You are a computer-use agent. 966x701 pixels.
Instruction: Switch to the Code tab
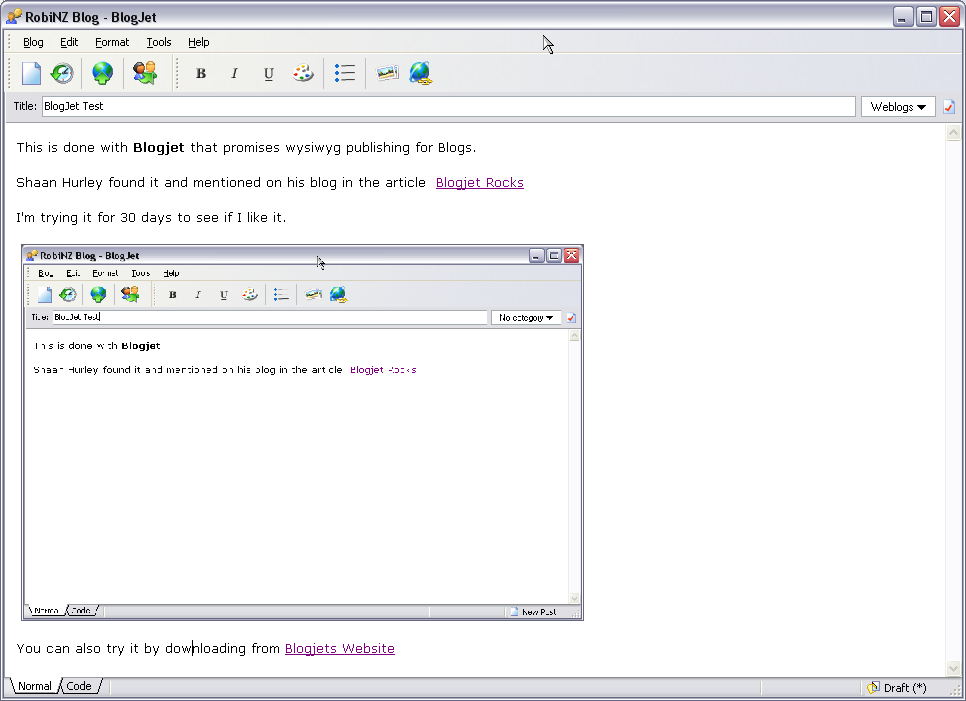tap(79, 686)
